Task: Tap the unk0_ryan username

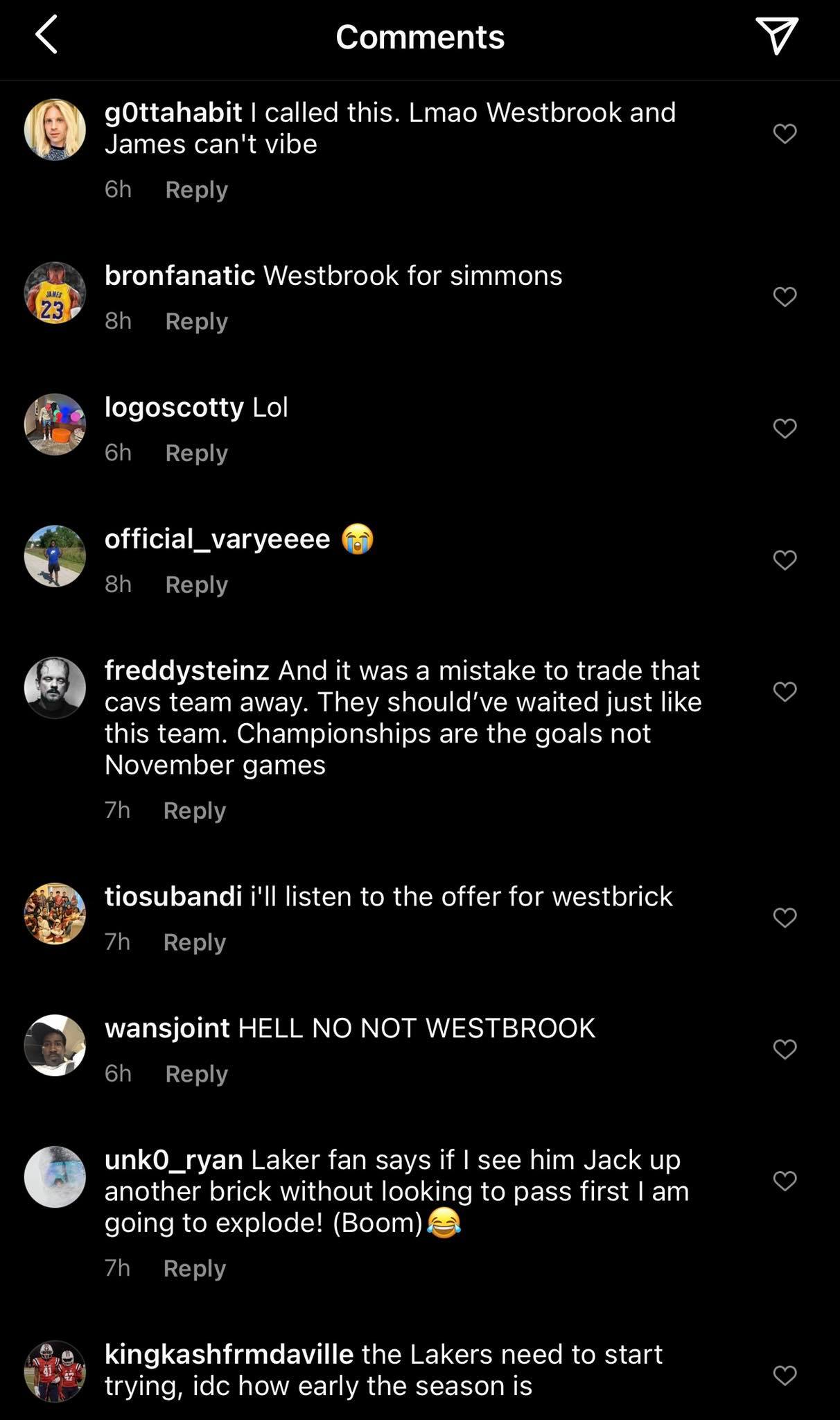Action: pos(173,1159)
